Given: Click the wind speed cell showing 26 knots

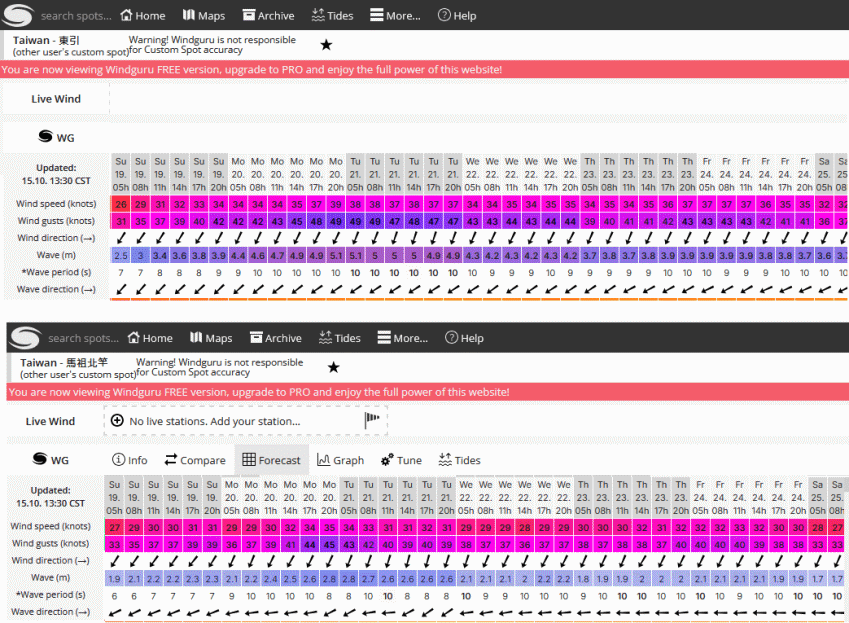Looking at the screenshot, I should click(120, 204).
